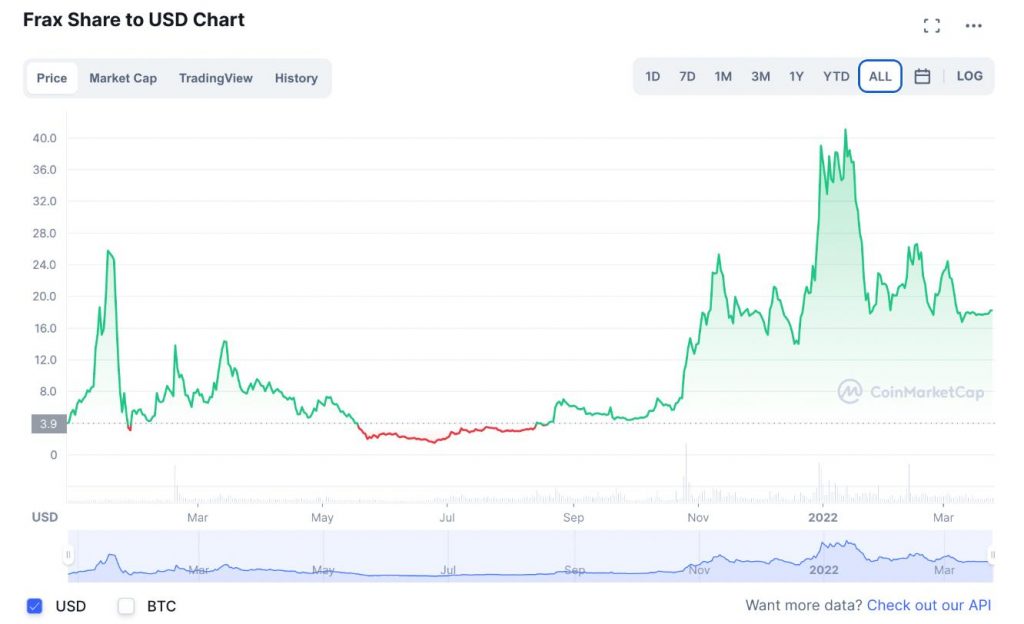Open the Check out our API link
Image resolution: width=1024 pixels, height=624 pixels.
click(x=929, y=606)
